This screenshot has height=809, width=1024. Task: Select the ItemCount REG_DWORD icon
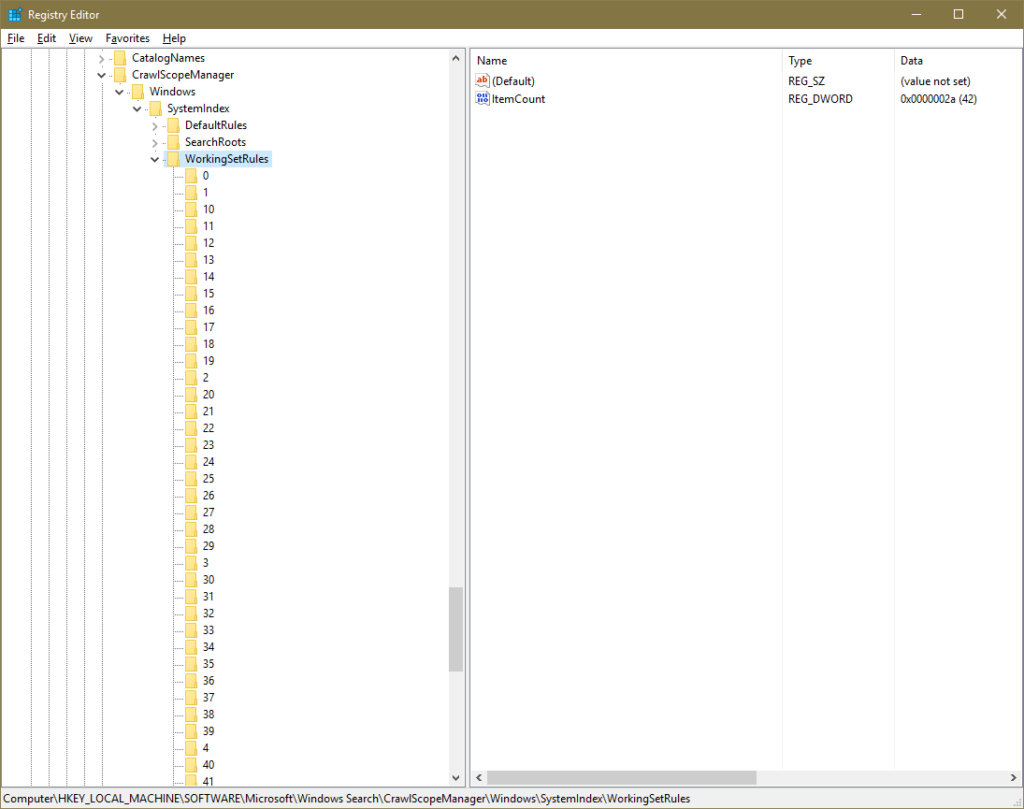pos(480,98)
